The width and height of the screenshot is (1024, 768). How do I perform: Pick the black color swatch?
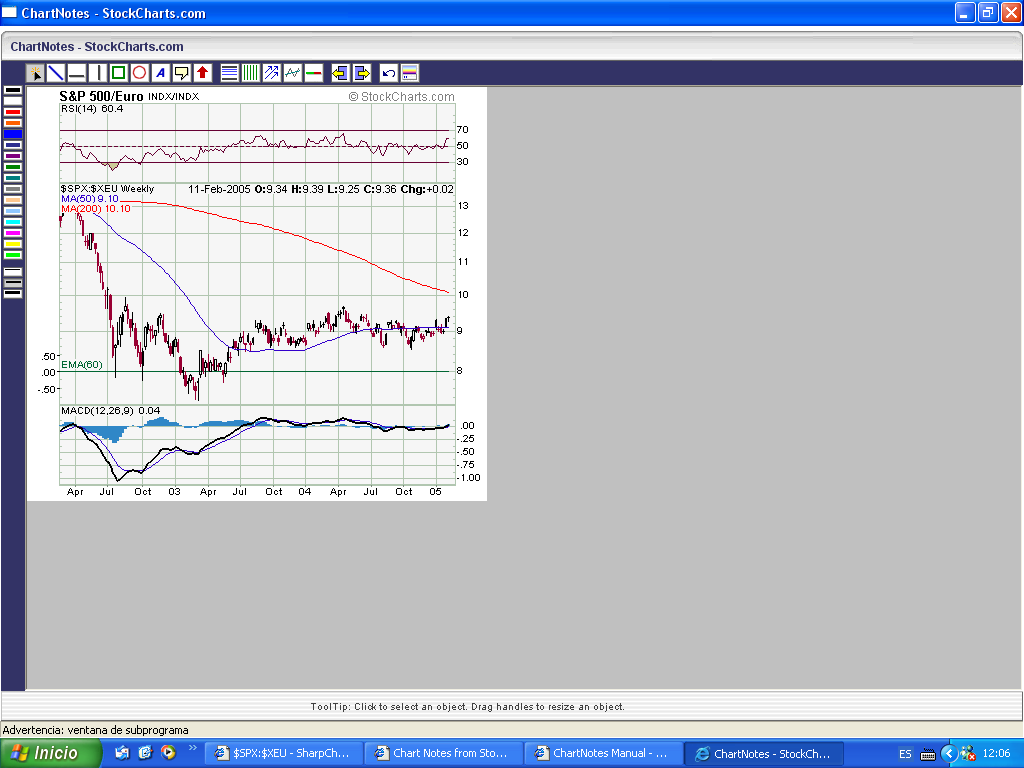tap(13, 90)
